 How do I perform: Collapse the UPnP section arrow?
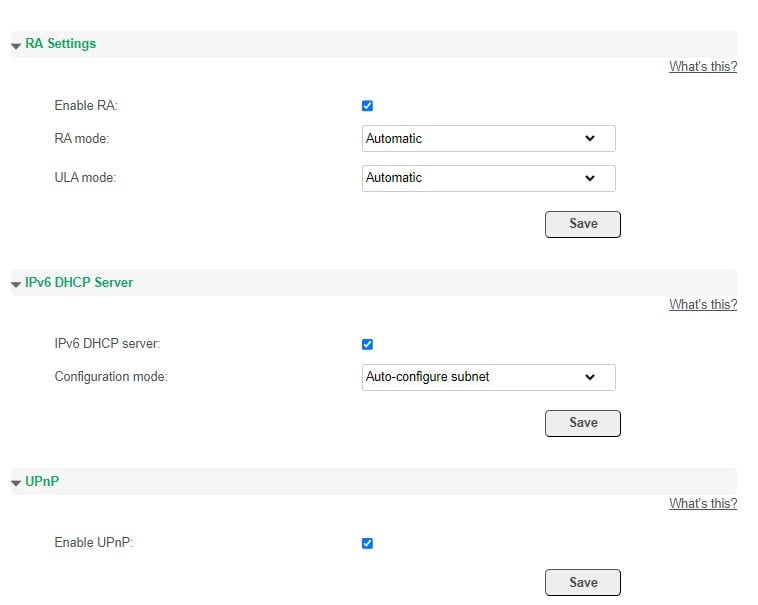tap(16, 483)
